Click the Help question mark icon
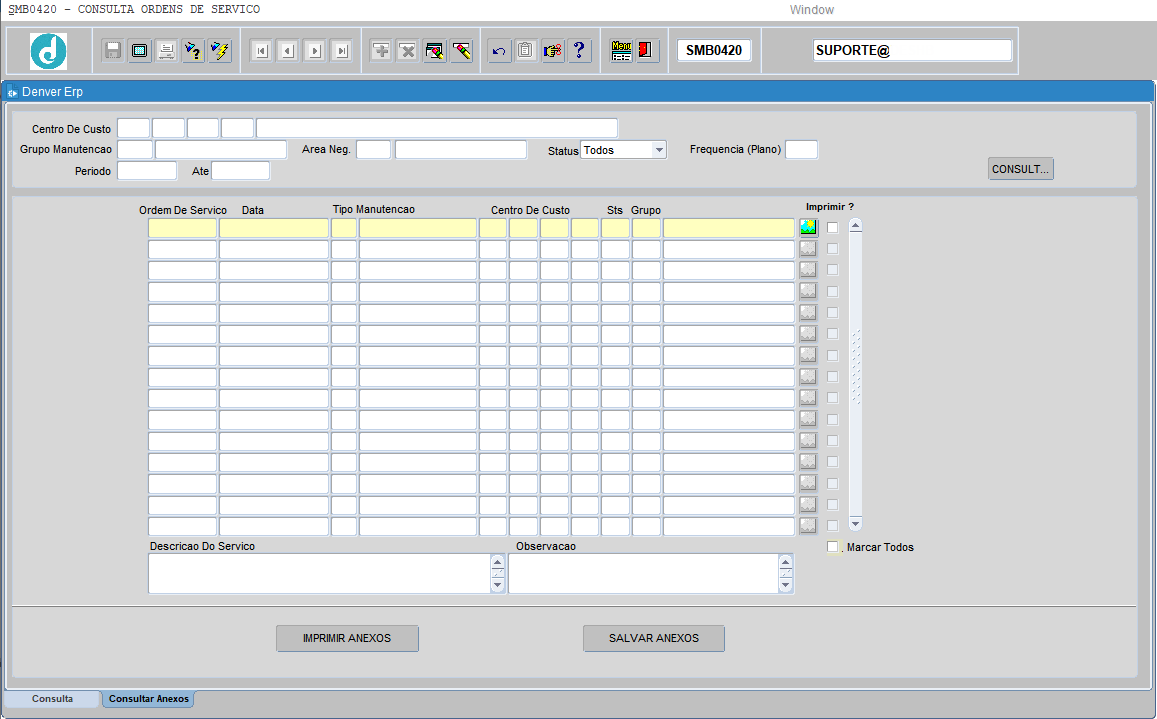1157x719 pixels. click(x=579, y=51)
